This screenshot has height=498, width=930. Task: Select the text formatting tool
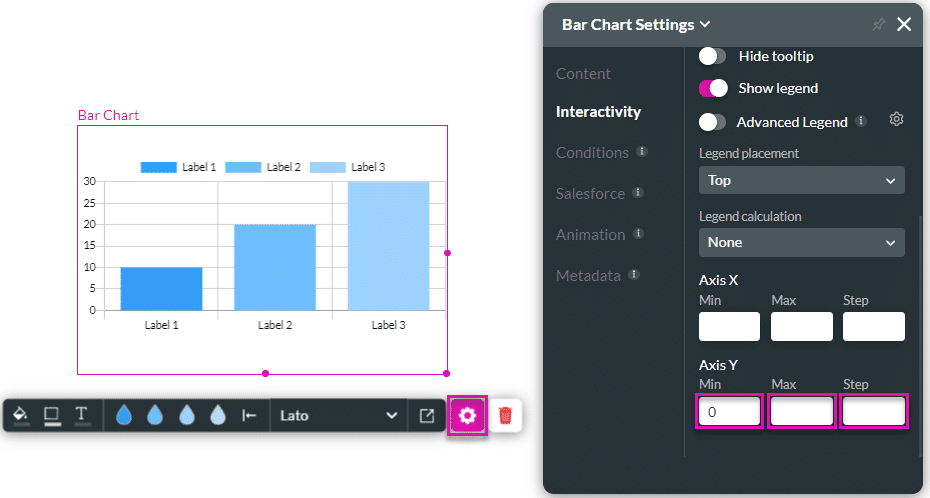[x=82, y=415]
